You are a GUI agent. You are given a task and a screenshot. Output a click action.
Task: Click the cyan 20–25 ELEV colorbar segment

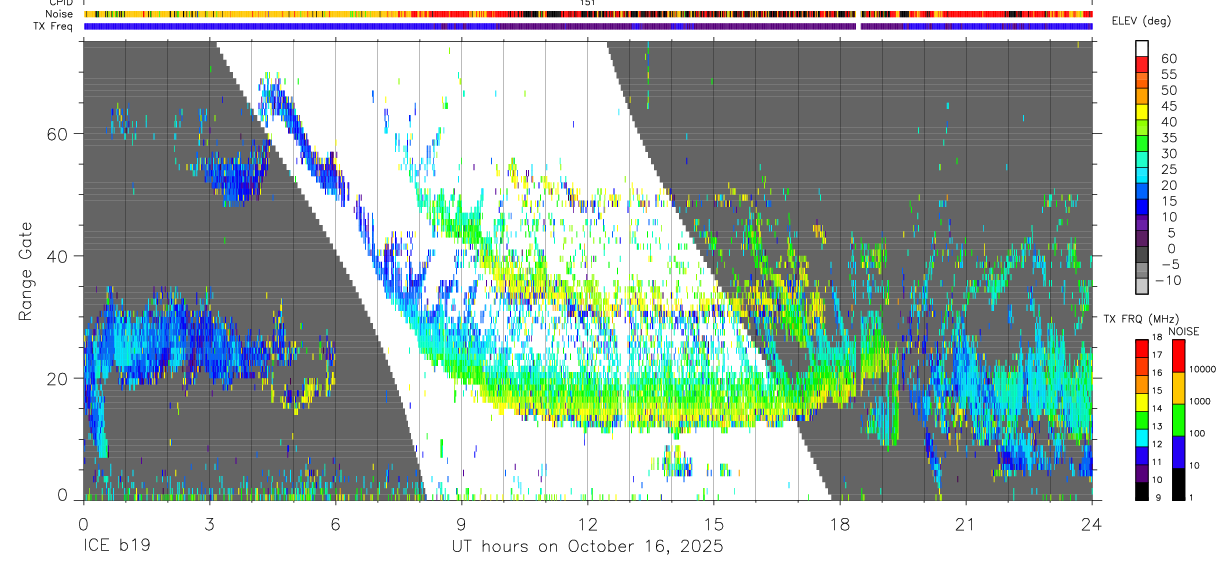click(1141, 176)
